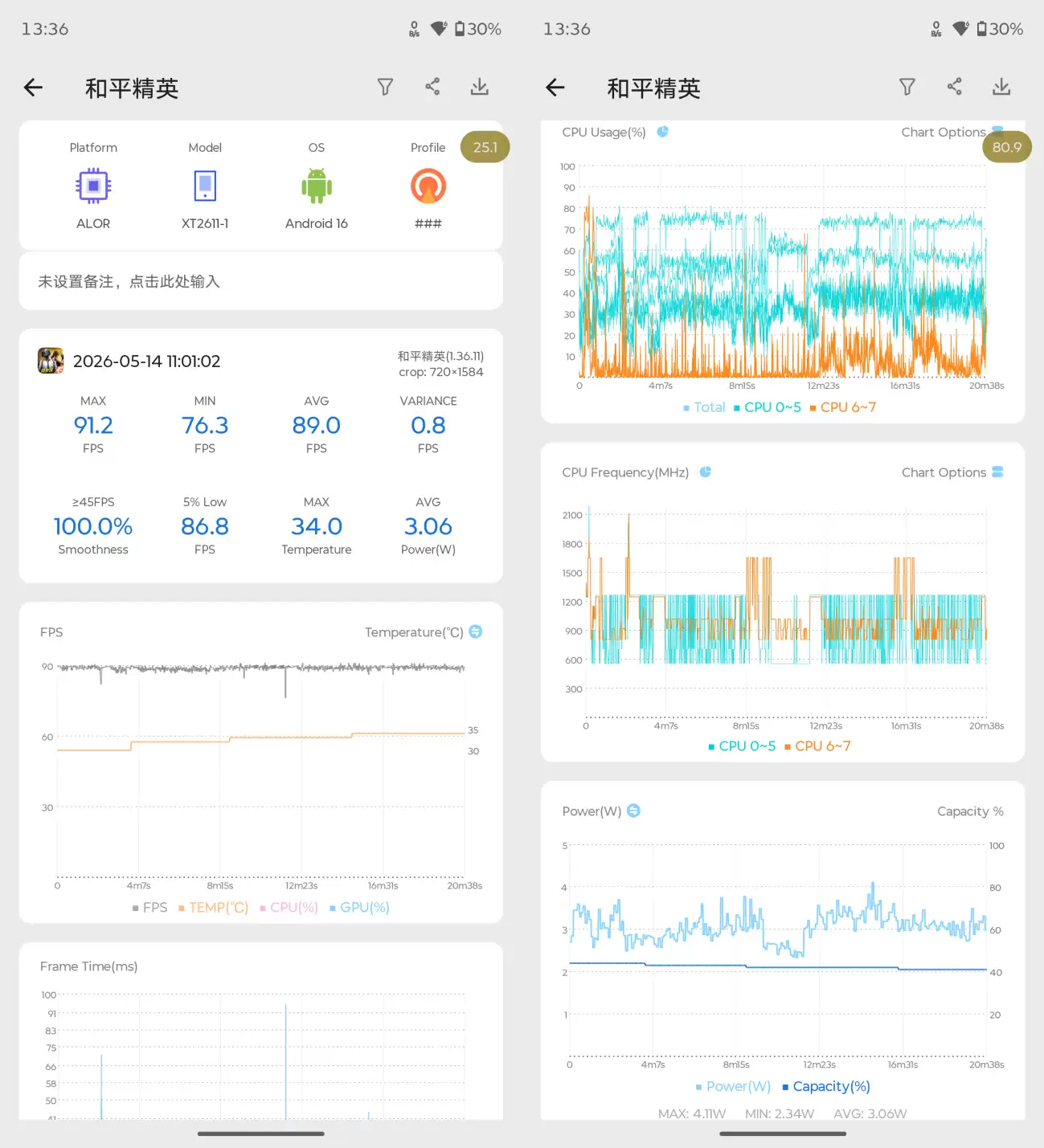
Task: Tap the orange Profile avatar icon
Action: pyautogui.click(x=428, y=186)
